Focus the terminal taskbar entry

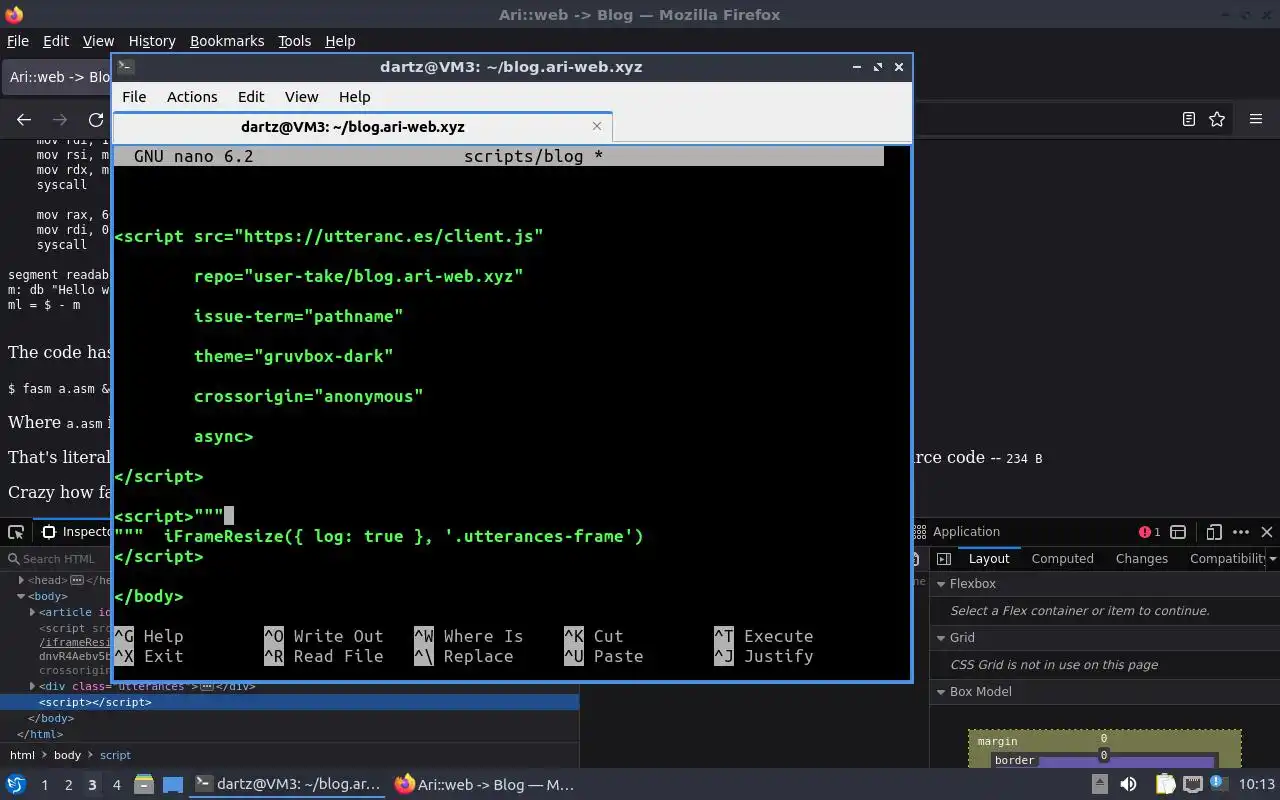[x=288, y=785]
